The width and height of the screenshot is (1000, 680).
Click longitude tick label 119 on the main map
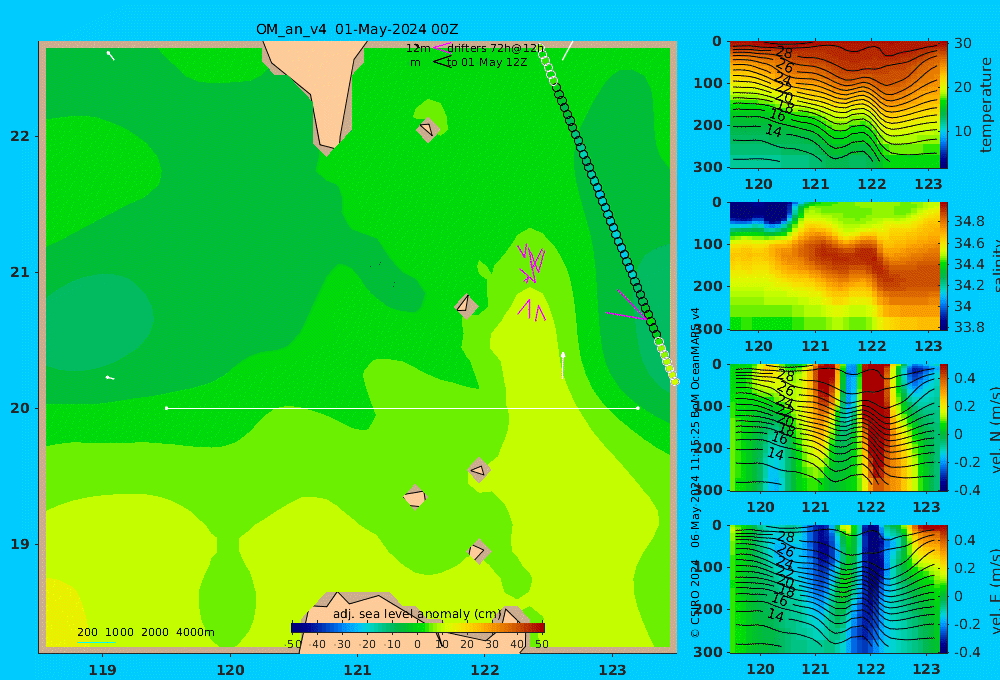point(102,670)
